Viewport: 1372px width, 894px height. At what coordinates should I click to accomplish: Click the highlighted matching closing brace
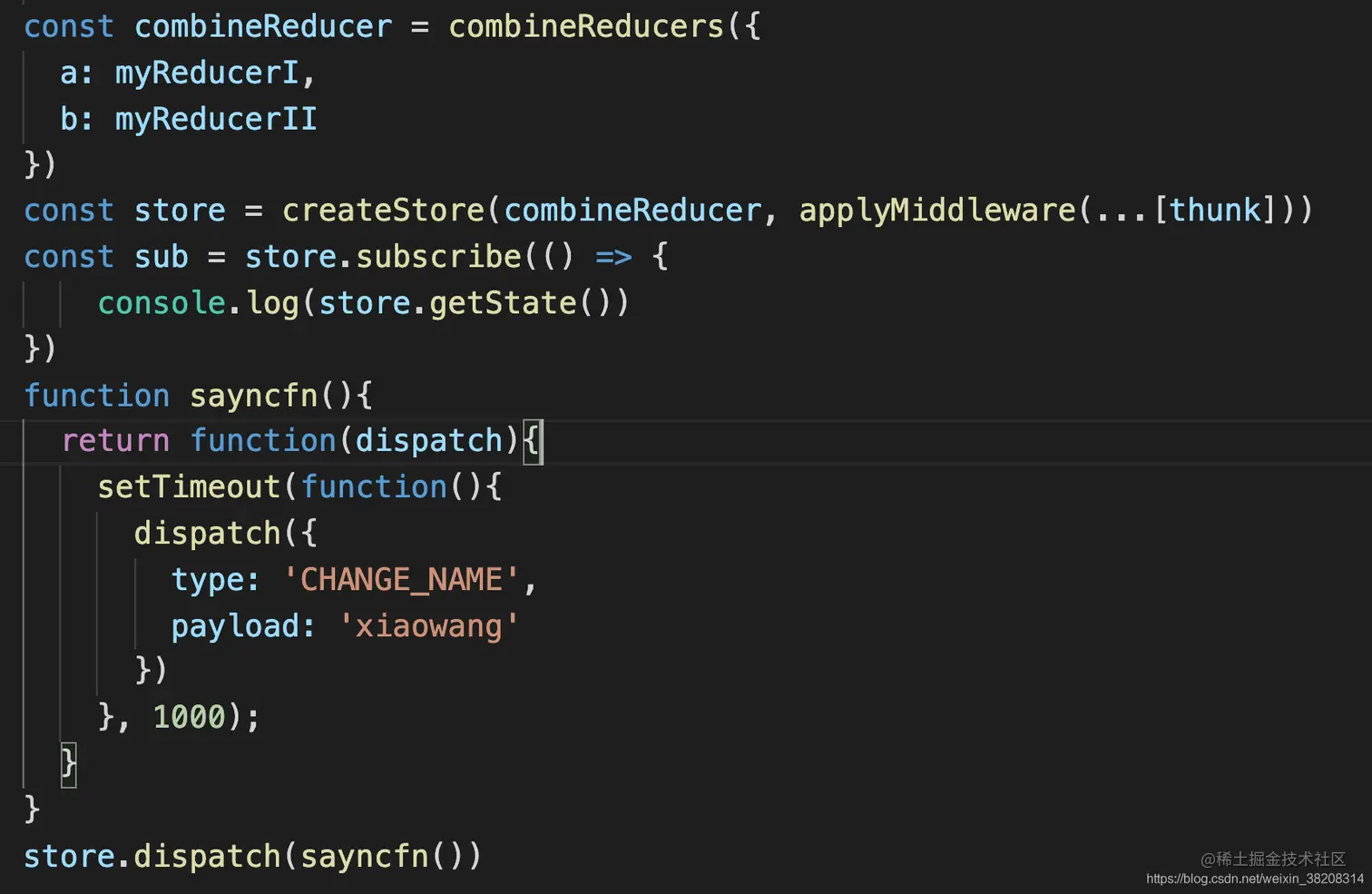tap(69, 764)
